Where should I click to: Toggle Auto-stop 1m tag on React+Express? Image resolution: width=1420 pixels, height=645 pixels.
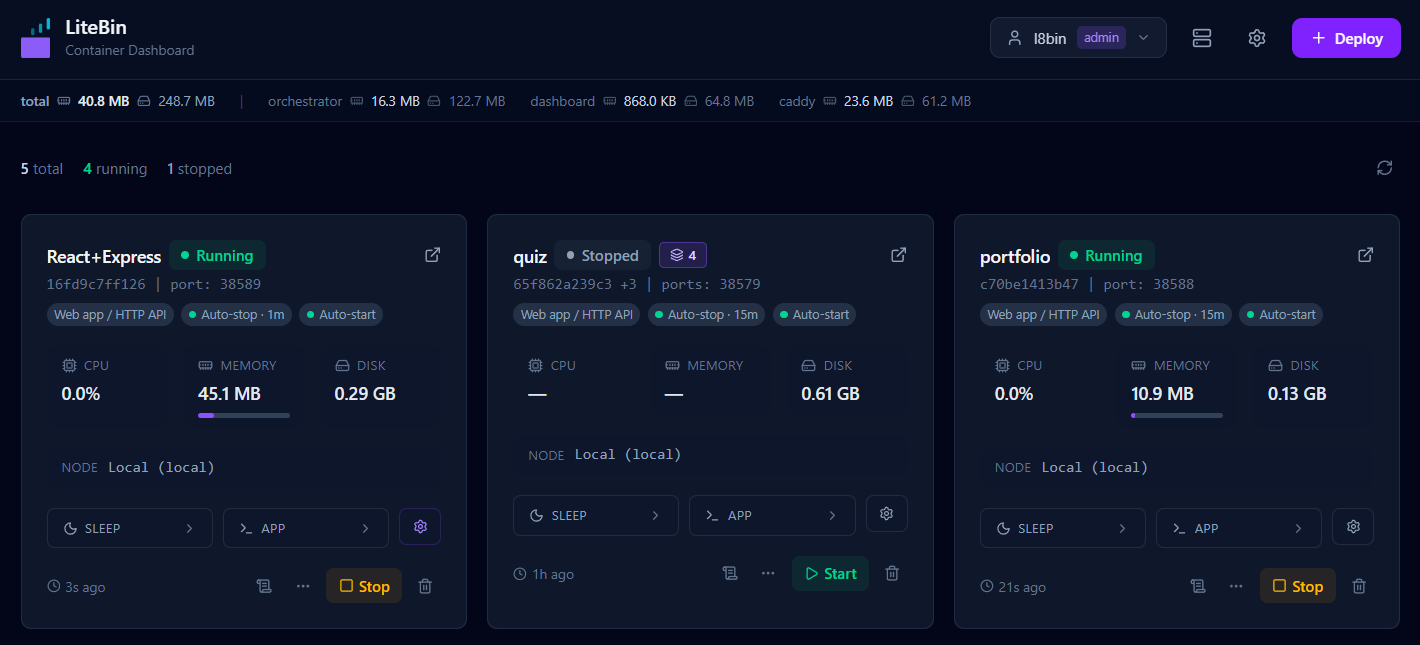pos(236,314)
